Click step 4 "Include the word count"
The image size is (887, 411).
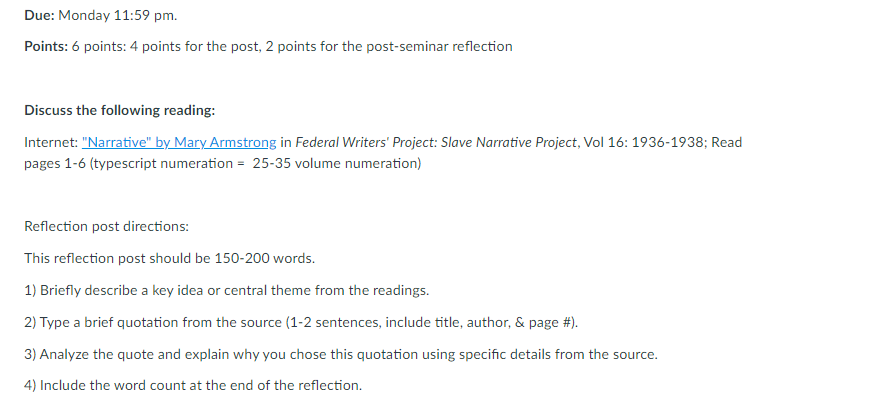point(193,386)
